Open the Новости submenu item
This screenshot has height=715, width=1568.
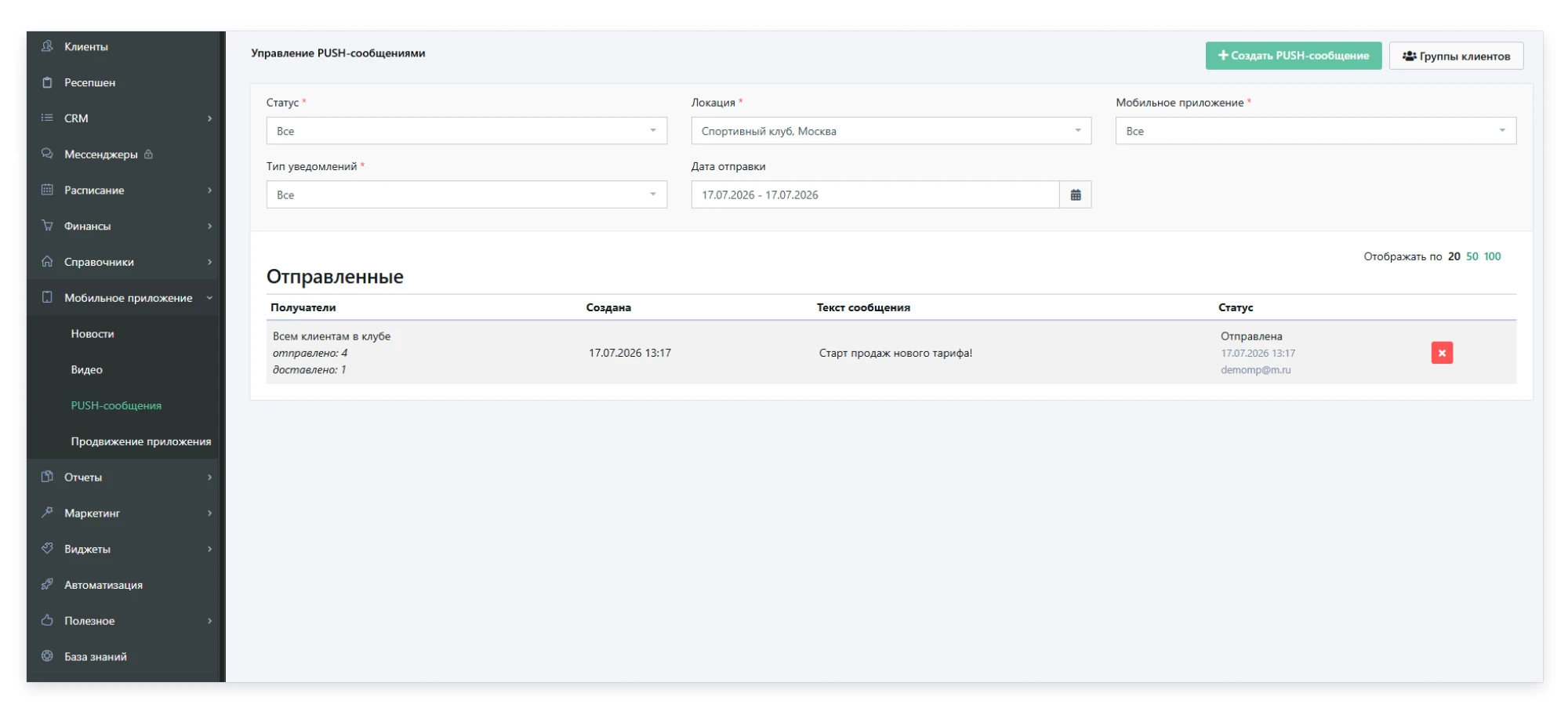93,334
